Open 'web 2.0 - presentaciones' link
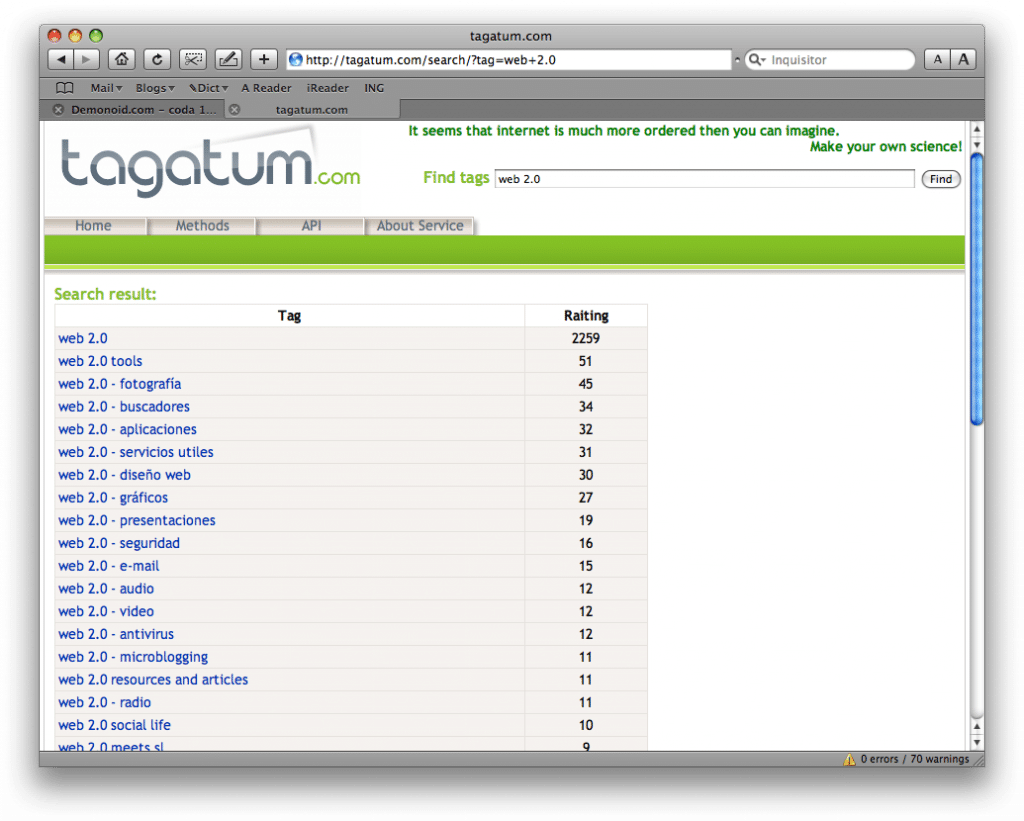 coord(136,521)
